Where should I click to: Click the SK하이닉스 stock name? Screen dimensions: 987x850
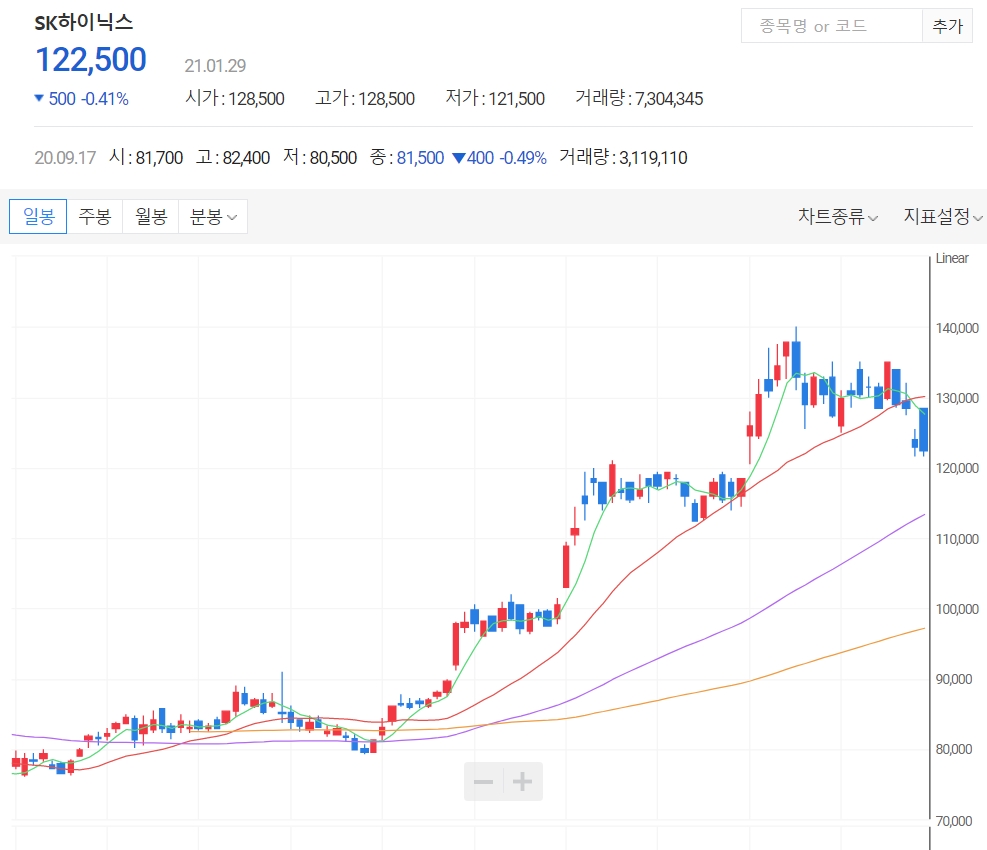[x=84, y=23]
